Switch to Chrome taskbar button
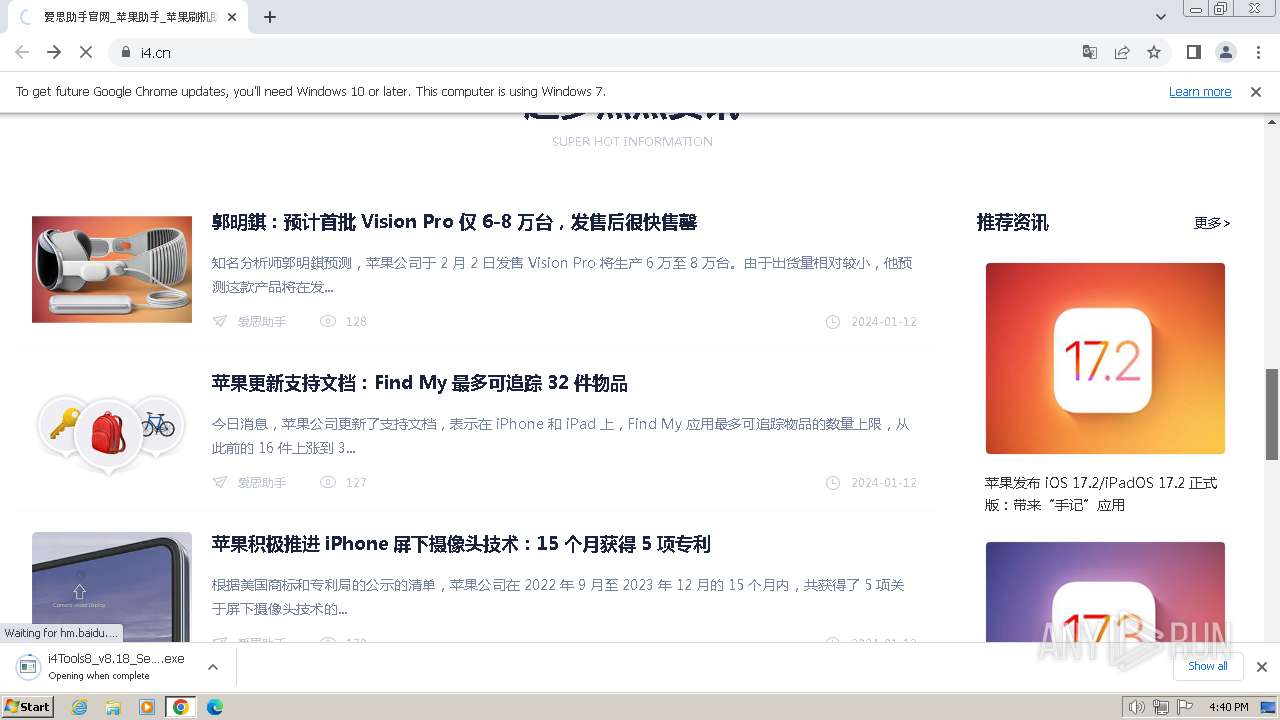 pos(181,707)
